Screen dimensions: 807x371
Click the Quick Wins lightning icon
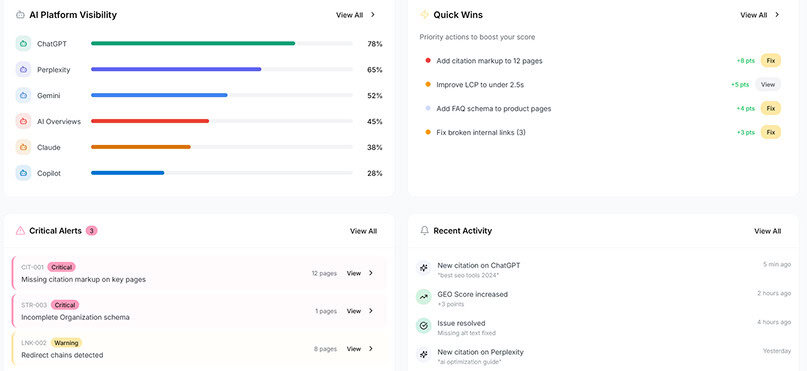(x=424, y=15)
